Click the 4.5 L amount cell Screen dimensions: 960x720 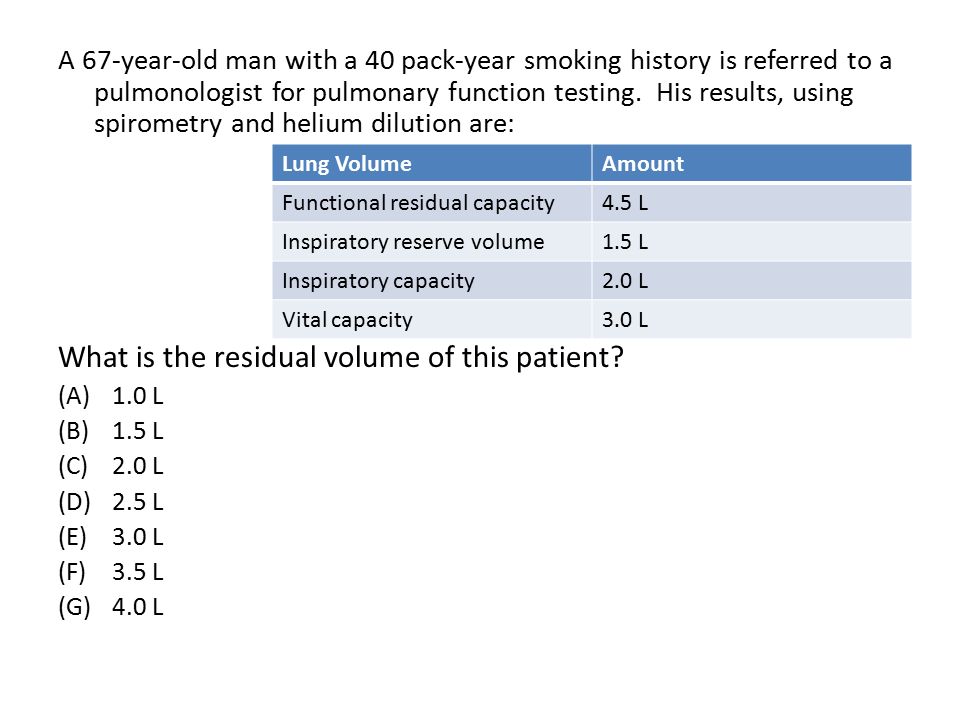pos(752,203)
